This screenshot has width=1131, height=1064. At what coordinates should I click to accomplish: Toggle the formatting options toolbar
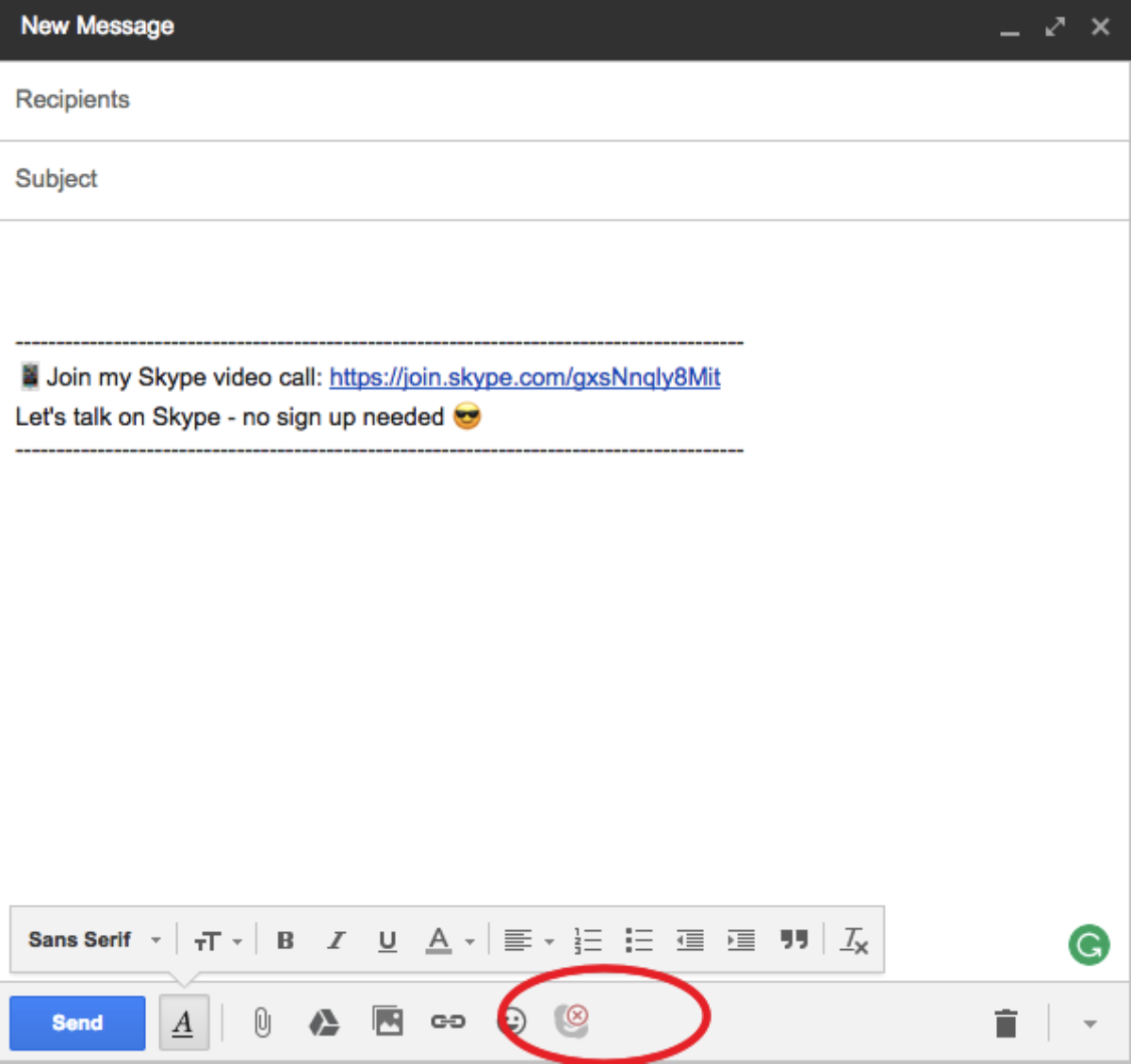pos(184,1023)
